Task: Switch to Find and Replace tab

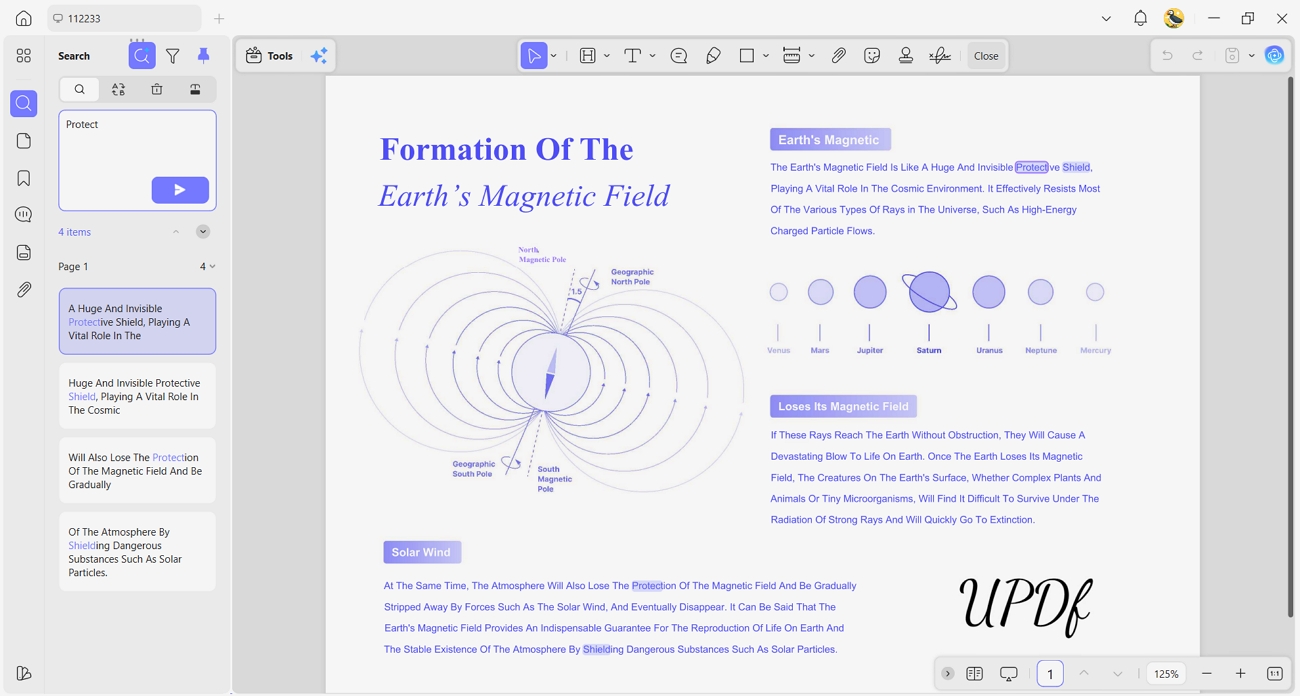Action: click(x=118, y=89)
